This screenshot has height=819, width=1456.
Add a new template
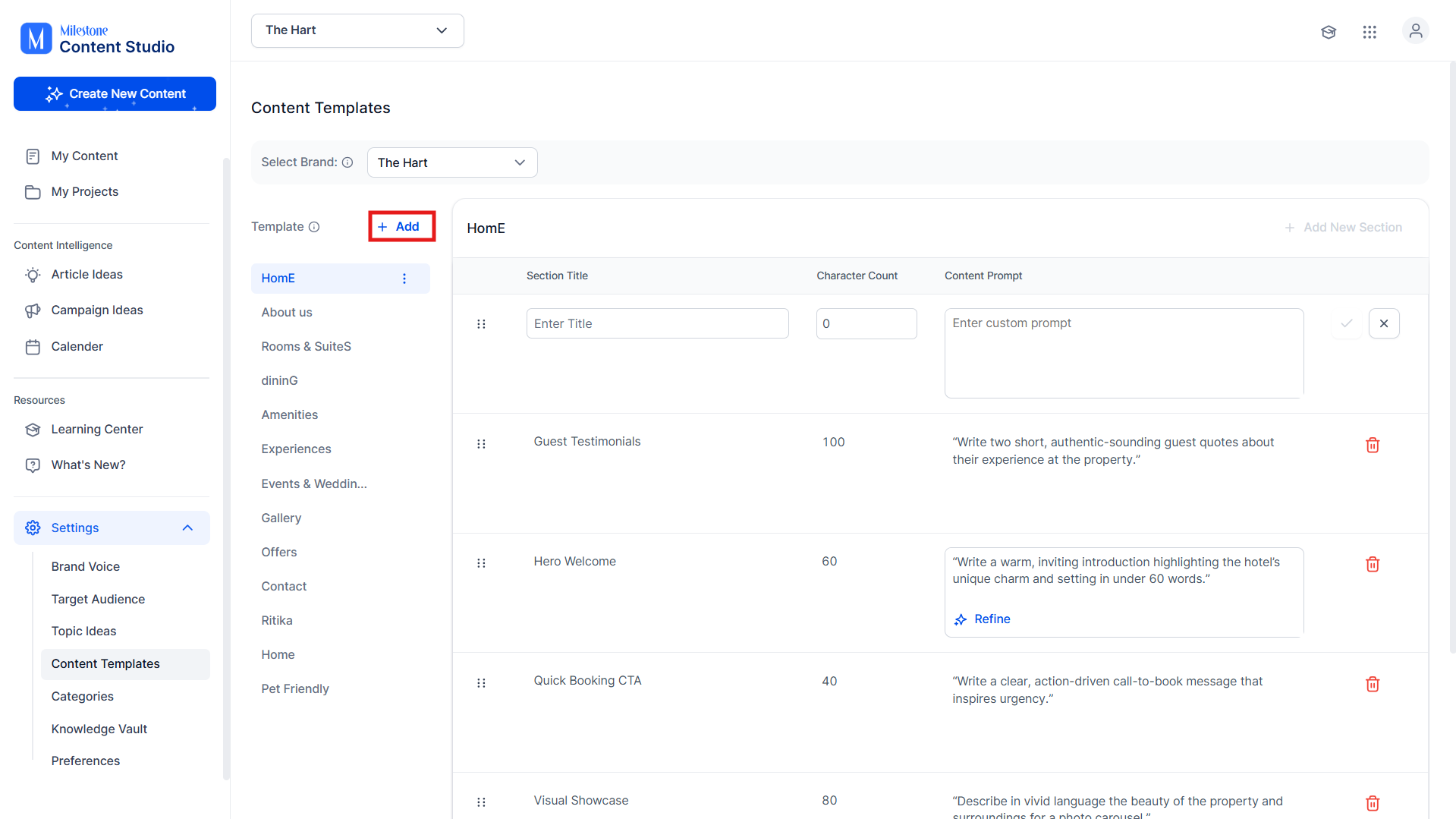[401, 226]
